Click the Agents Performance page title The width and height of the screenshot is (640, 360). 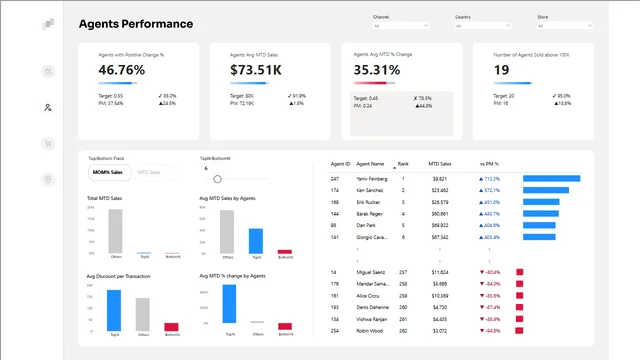click(136, 24)
